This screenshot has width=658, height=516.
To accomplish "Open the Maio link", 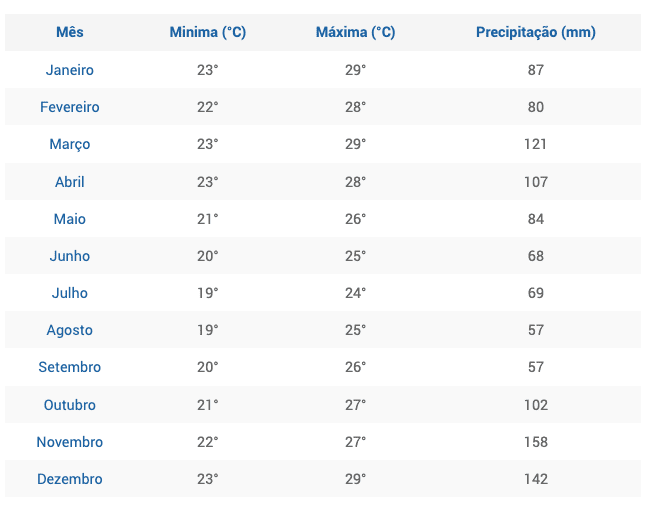I will point(70,219).
